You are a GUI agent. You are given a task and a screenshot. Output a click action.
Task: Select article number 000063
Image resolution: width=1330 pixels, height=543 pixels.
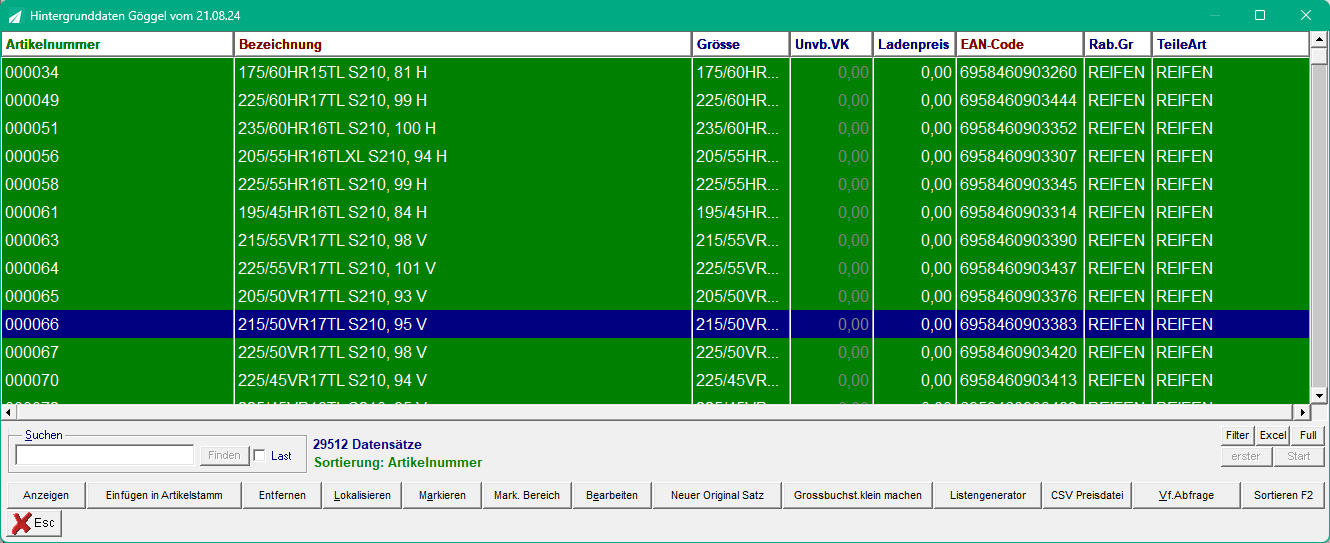click(32, 240)
